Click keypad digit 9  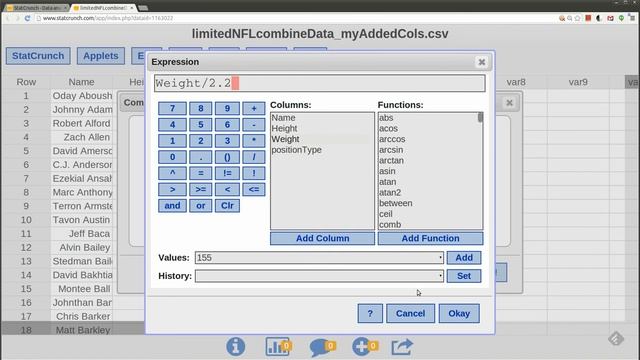227,109
